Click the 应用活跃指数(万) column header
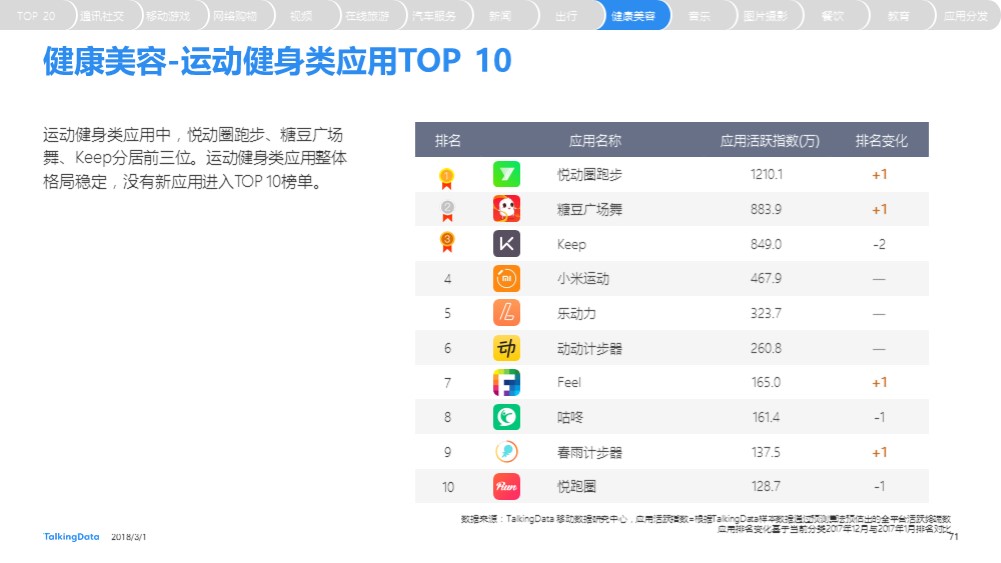This screenshot has height=563, width=1001. point(769,140)
